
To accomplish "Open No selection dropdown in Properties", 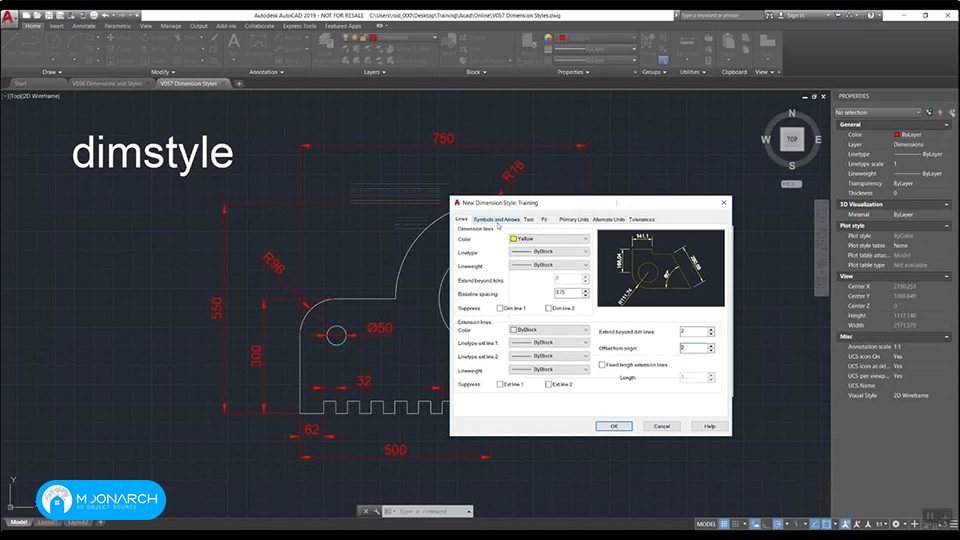I will pos(878,113).
